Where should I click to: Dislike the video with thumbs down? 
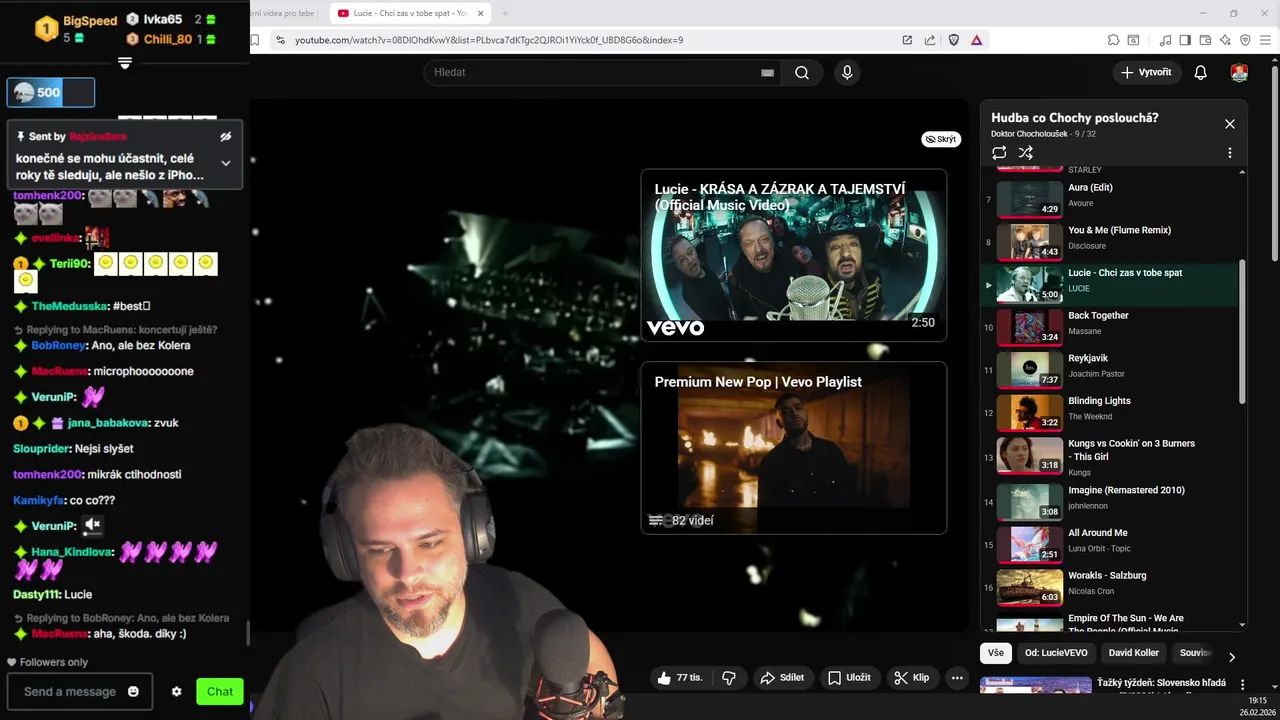(x=729, y=677)
